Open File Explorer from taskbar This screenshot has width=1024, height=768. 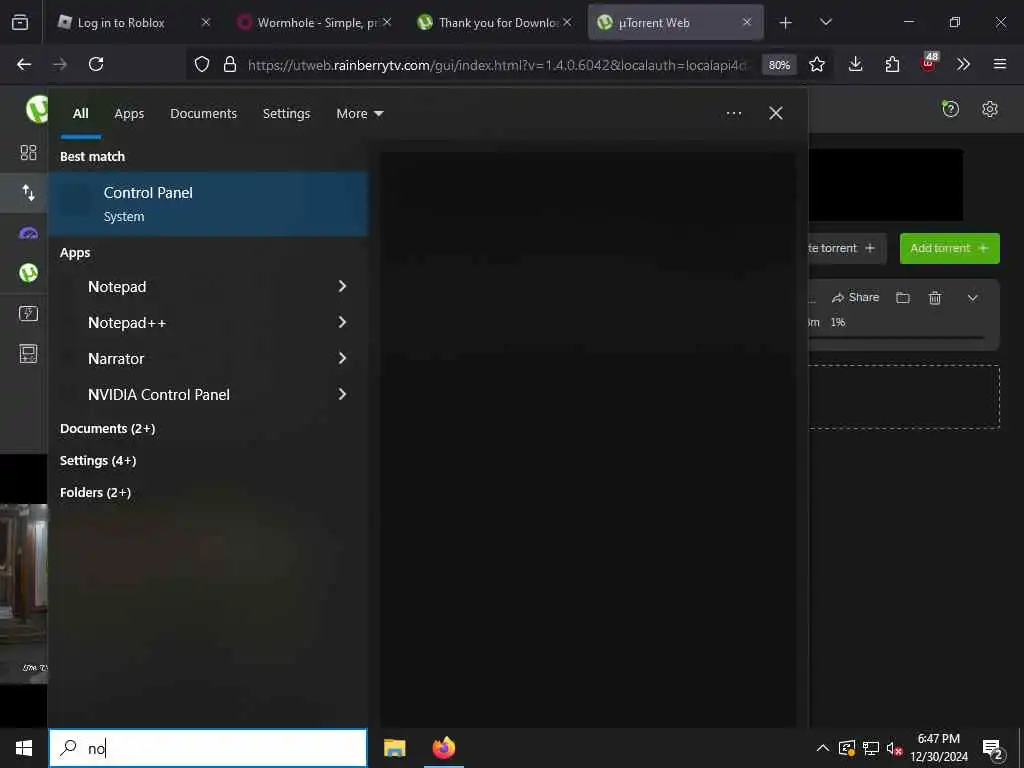(x=394, y=748)
